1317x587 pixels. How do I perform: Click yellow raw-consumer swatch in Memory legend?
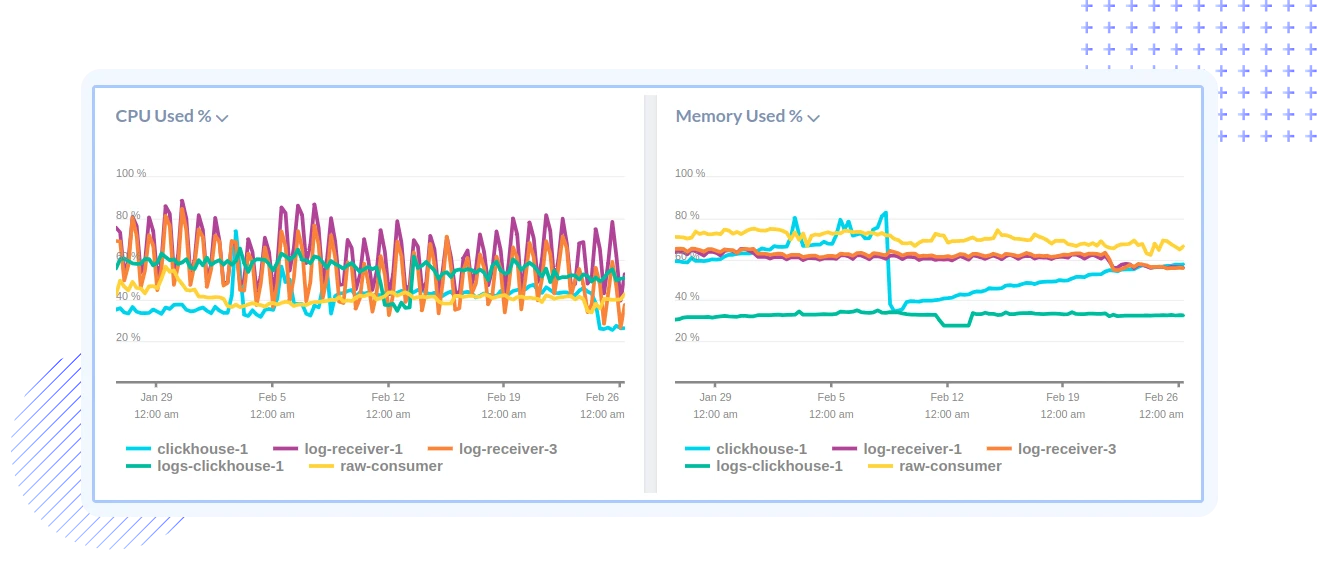(881, 466)
